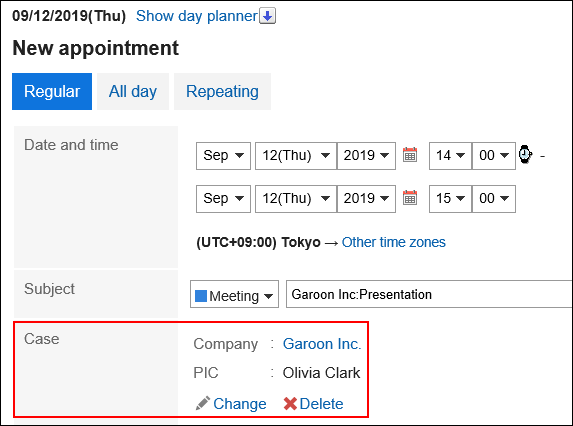Screen dimensions: 573x426
Task: Open the Garoon Inc. company link
Action: tap(322, 344)
